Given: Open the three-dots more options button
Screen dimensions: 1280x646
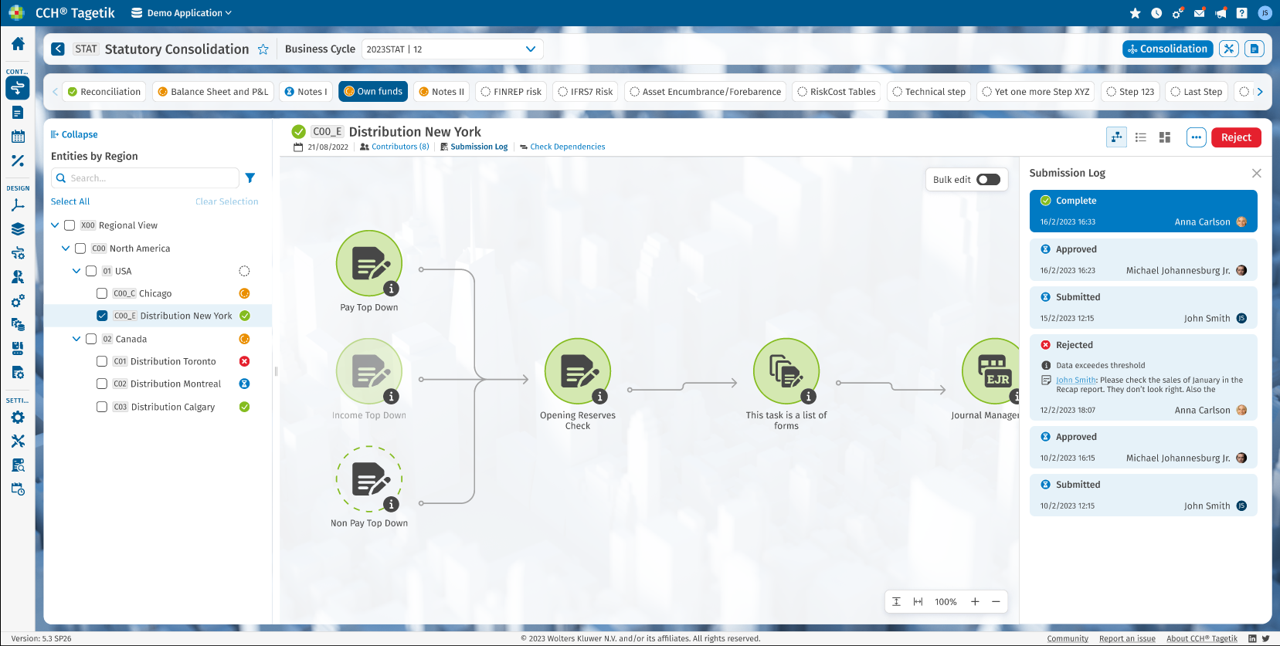Looking at the screenshot, I should point(1196,137).
